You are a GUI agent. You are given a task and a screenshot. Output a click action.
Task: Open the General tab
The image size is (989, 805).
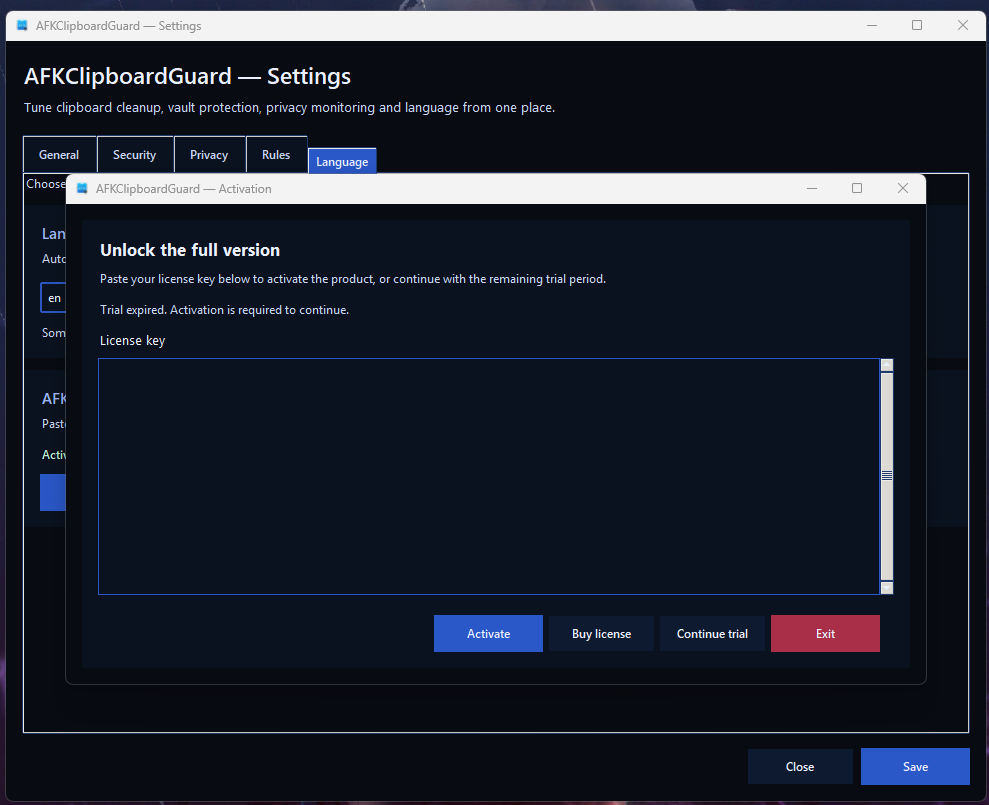click(59, 155)
